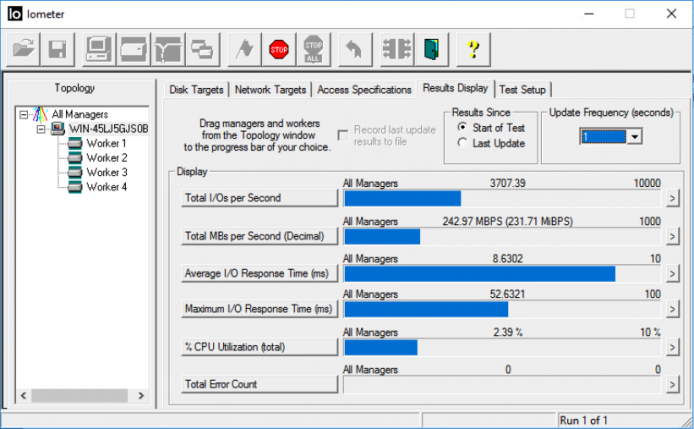The height and width of the screenshot is (429, 694).
Task: Click the Update Frequency value field
Action: [x=603, y=137]
